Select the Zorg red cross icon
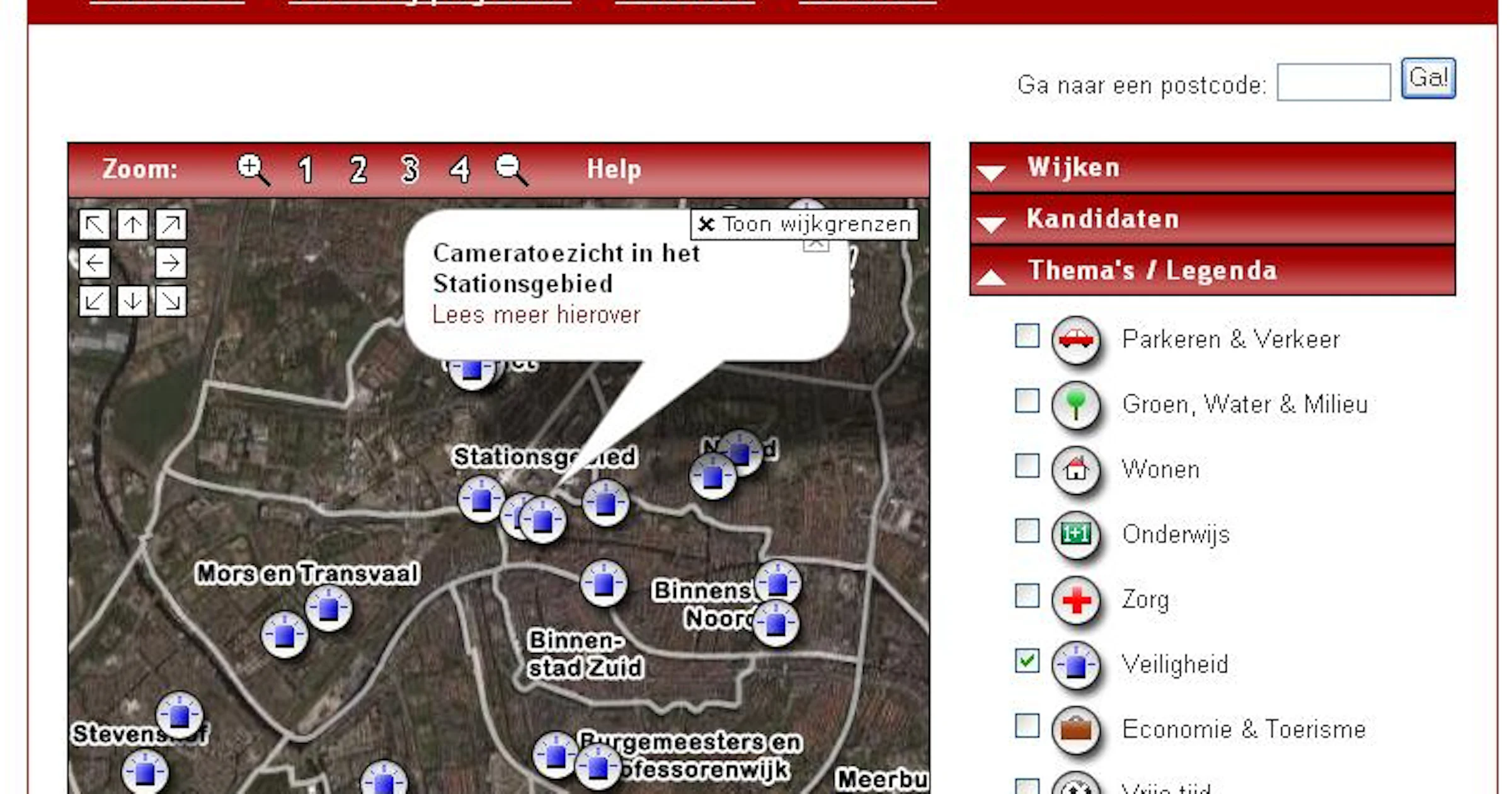The height and width of the screenshot is (794, 1512). [x=1076, y=600]
